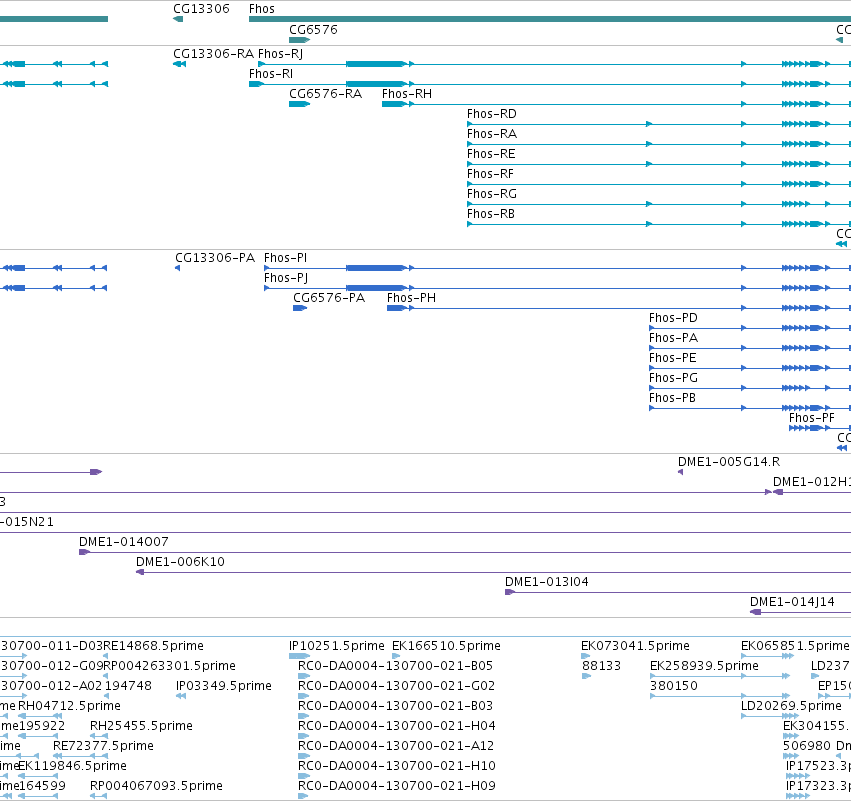This screenshot has height=801, width=851.
Task: Click the large exon of Fhos-RJ
Action: [377, 64]
